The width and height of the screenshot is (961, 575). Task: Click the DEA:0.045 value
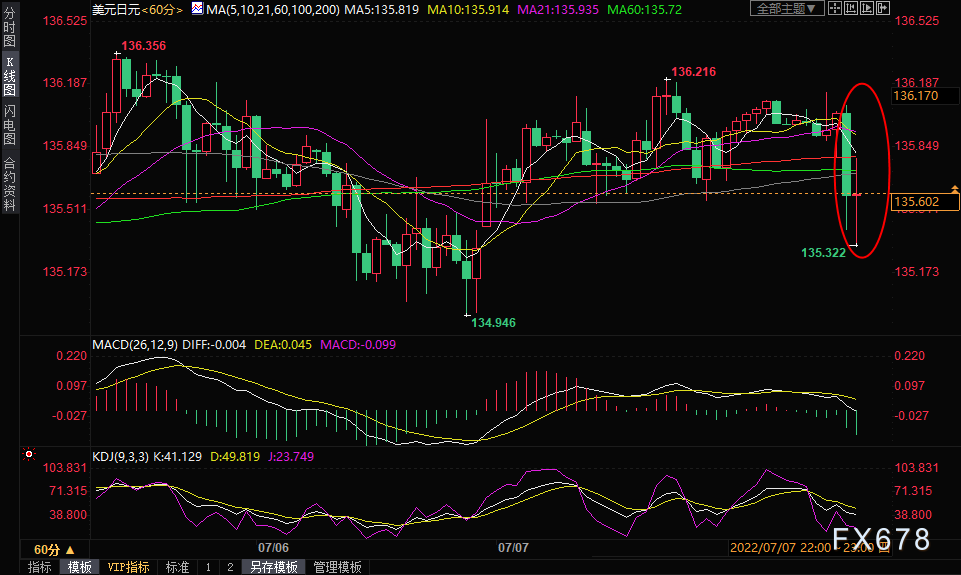pos(283,345)
